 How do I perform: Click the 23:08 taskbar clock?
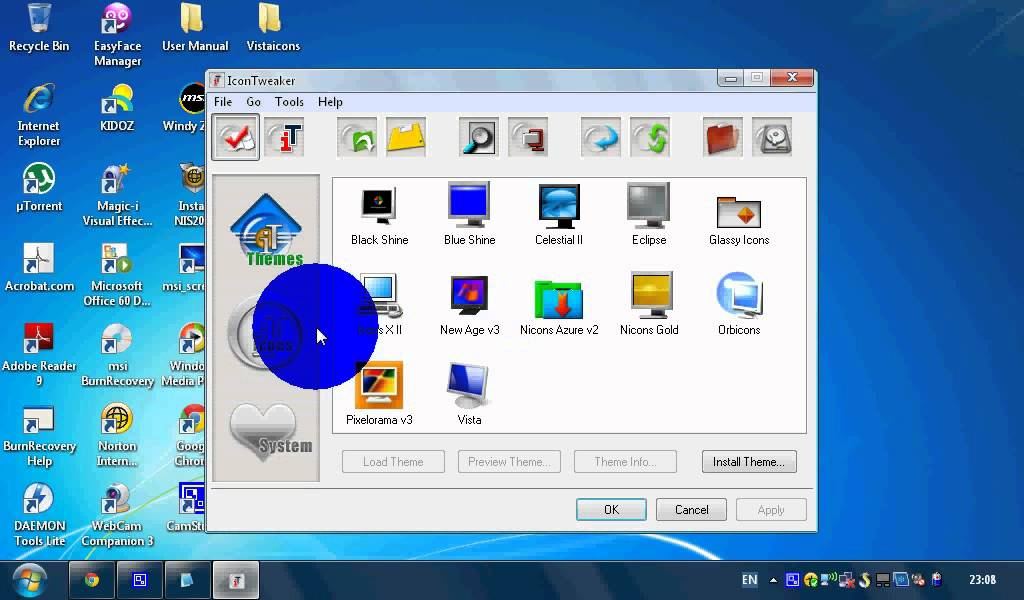pos(982,580)
